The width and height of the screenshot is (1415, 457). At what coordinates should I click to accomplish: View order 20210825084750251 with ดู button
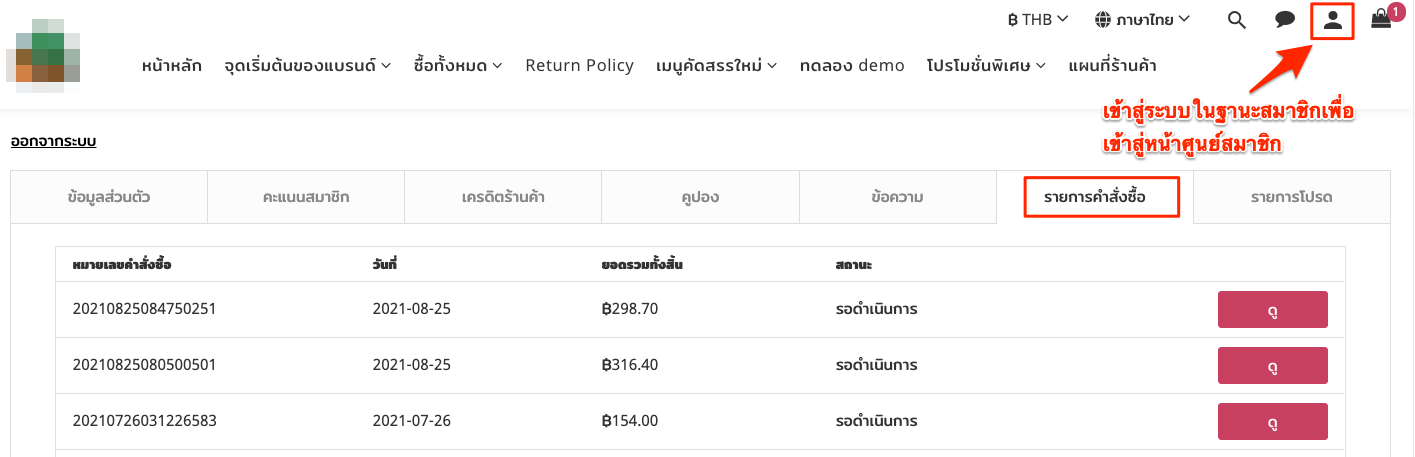pos(1272,310)
